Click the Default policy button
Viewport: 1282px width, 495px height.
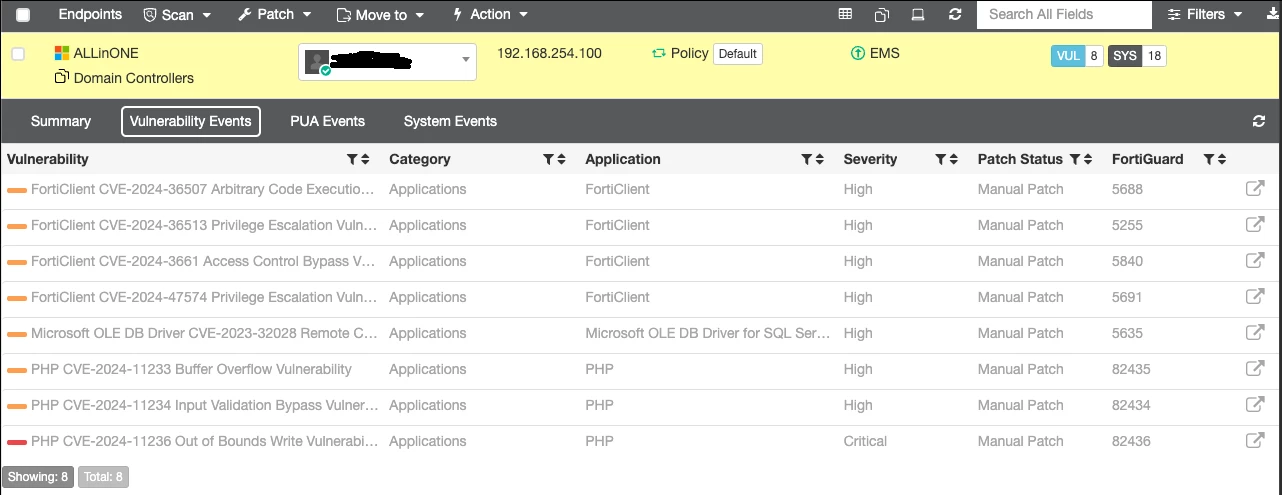coord(738,54)
